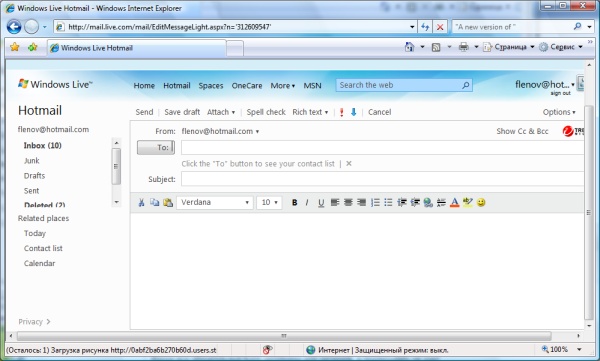This screenshot has height=361, width=600.
Task: Insert a hyperlink with globe icon
Action: [428, 202]
